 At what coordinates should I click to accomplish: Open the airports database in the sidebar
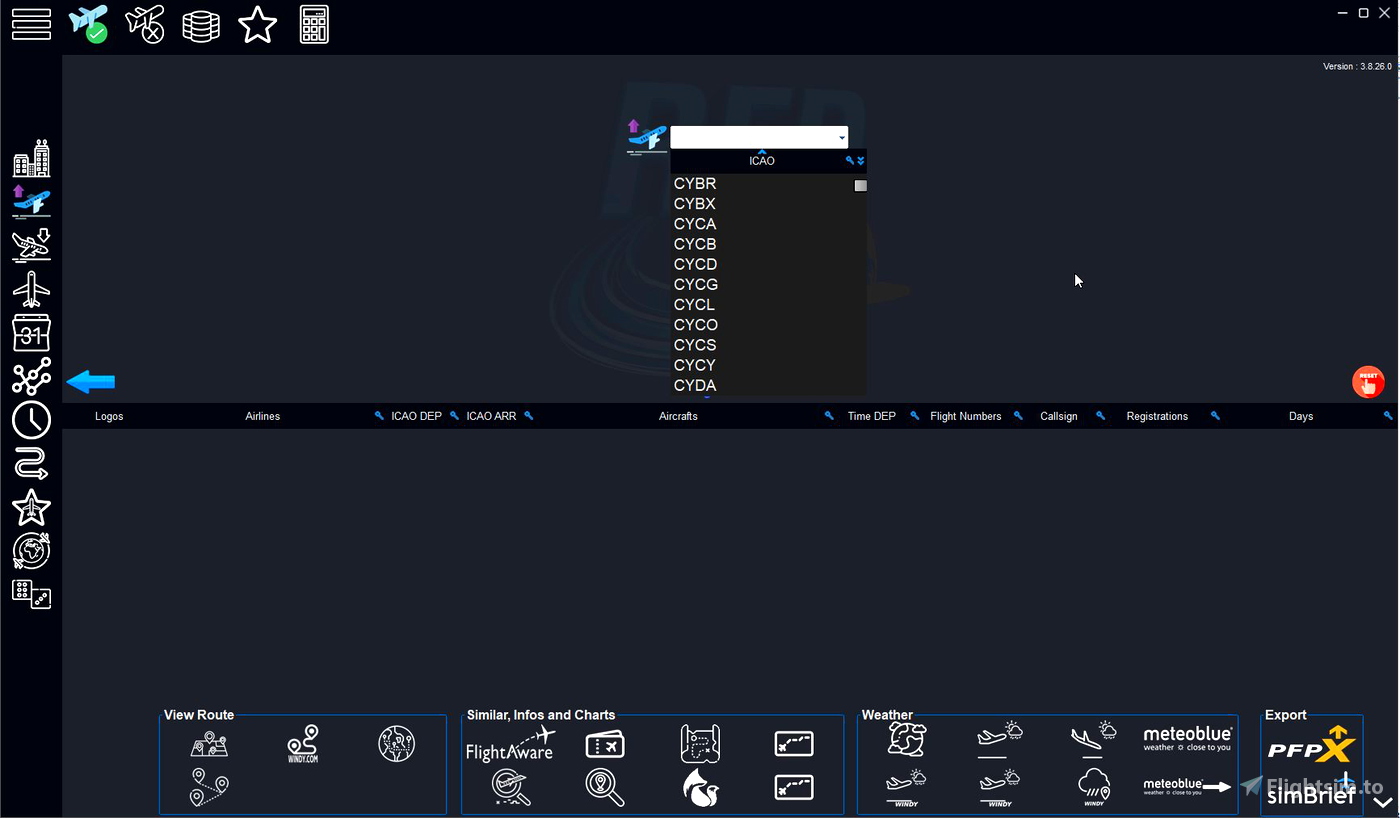(x=31, y=157)
